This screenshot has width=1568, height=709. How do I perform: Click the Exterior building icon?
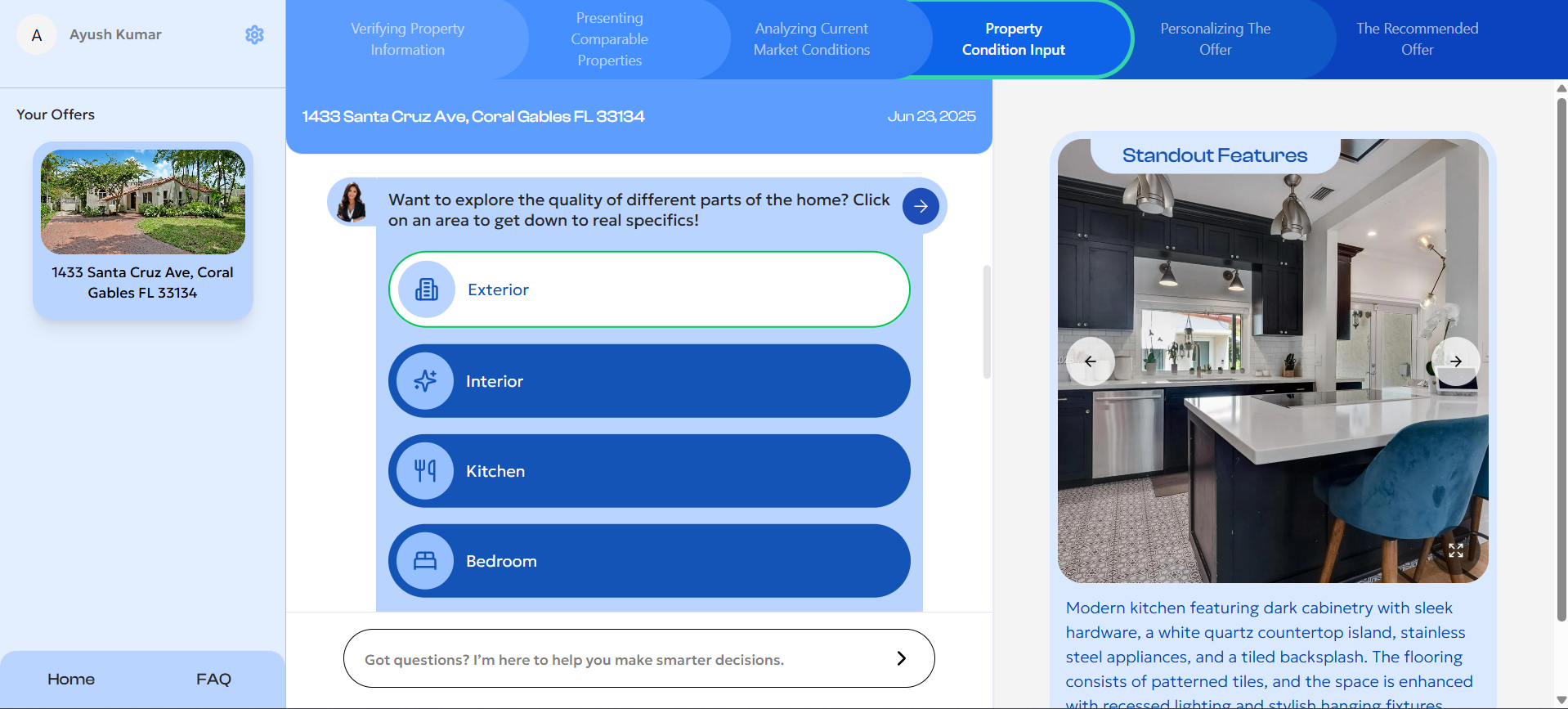pos(427,289)
